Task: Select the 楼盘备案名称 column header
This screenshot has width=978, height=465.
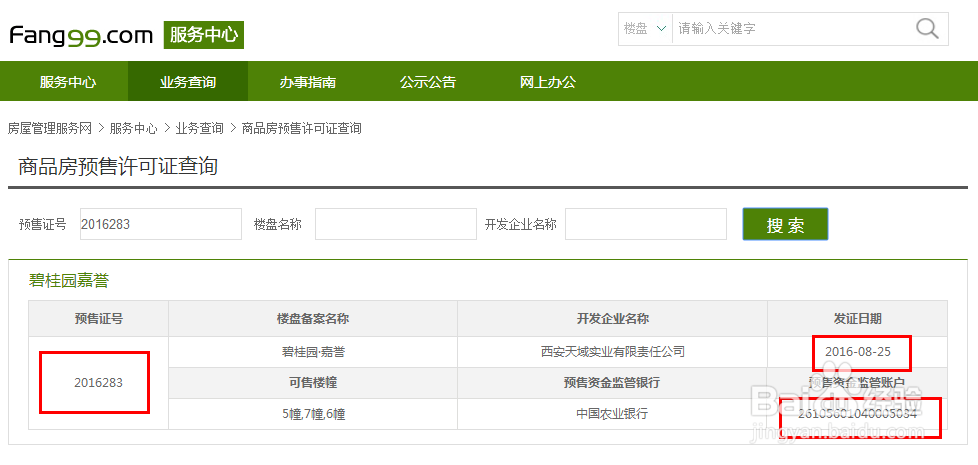Action: pyautogui.click(x=313, y=319)
